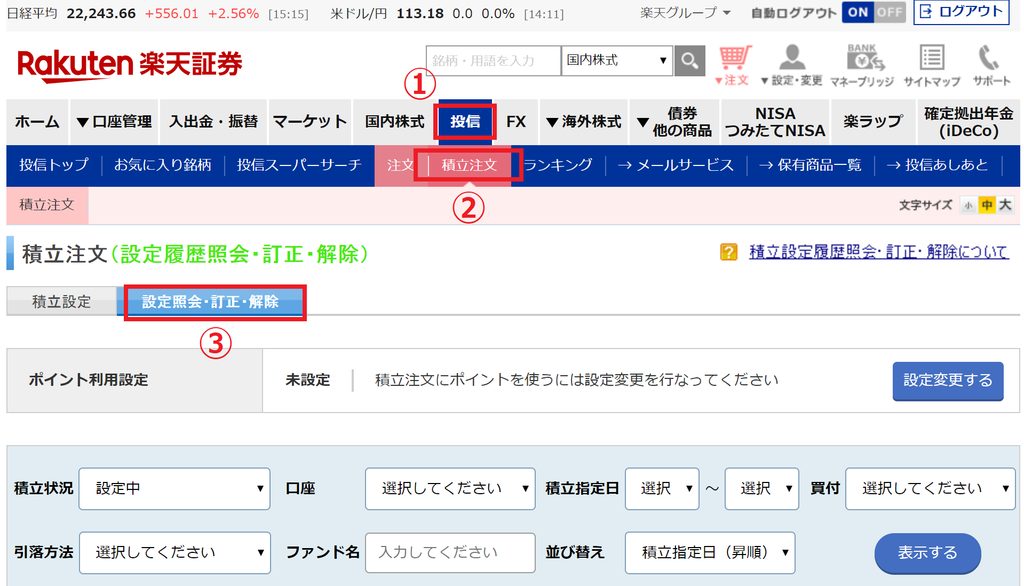Open the 積立注文 submenu item
This screenshot has width=1024, height=586.
coord(469,165)
